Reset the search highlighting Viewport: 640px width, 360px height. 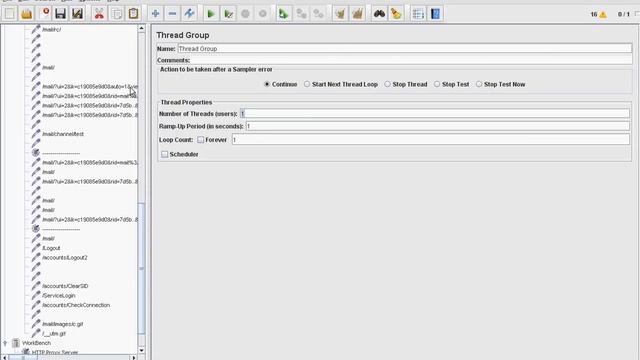point(396,14)
